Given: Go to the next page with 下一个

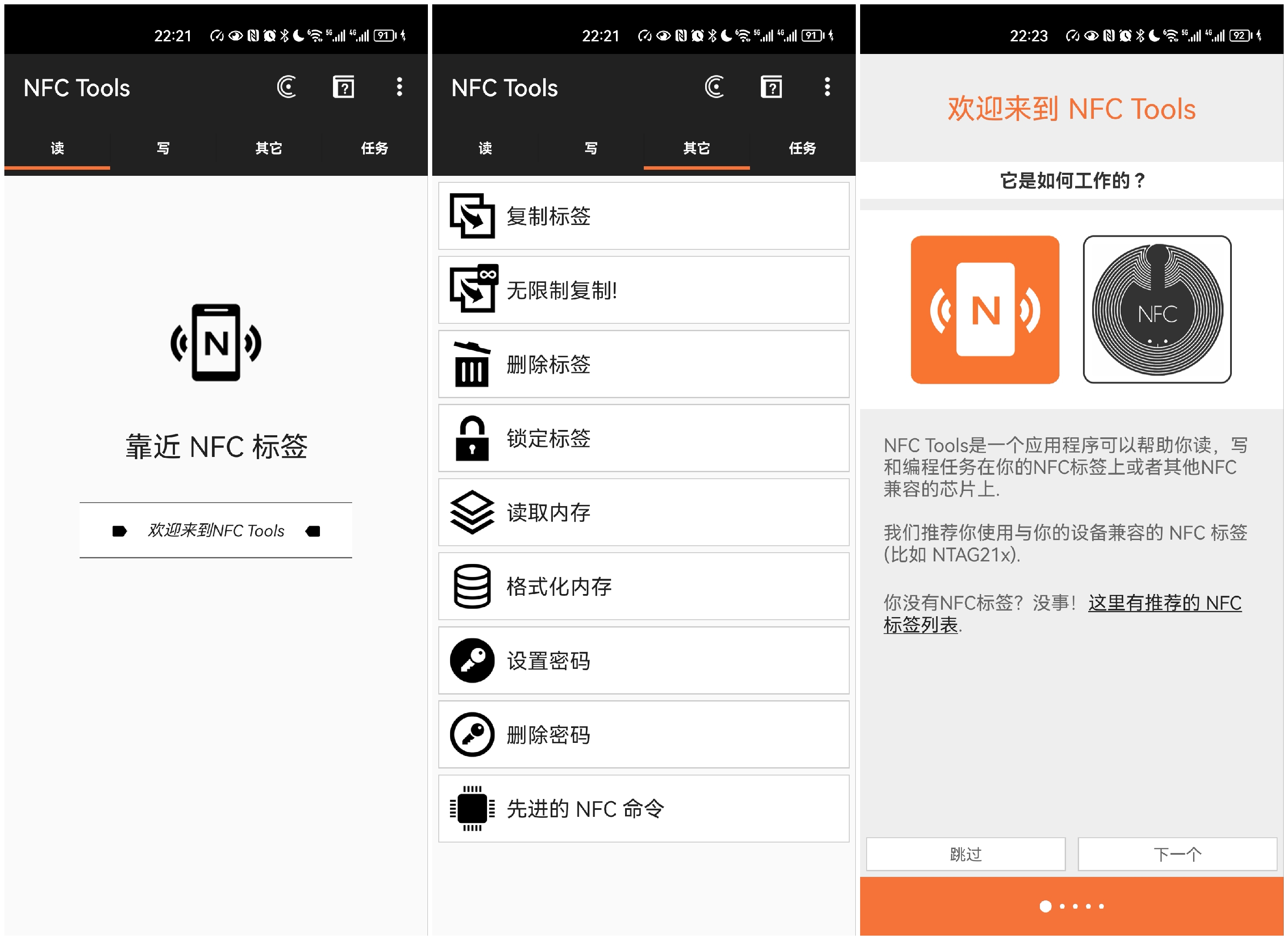Looking at the screenshot, I should tap(1177, 854).
